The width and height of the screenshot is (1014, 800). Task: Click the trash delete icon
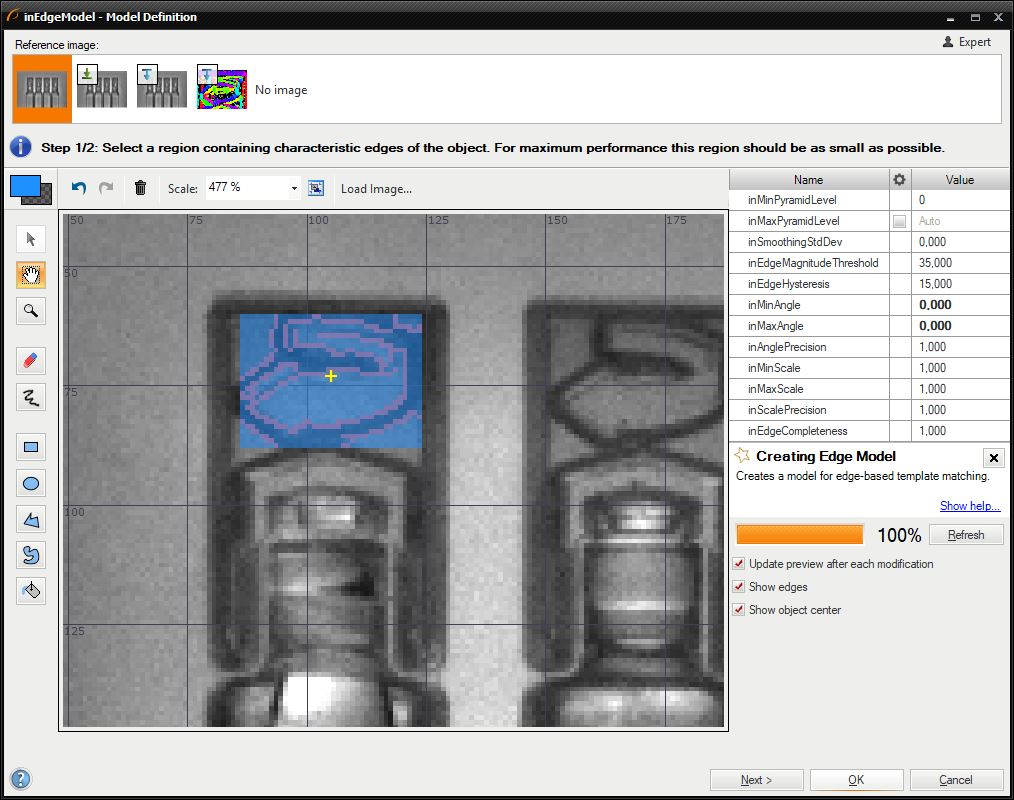[140, 188]
